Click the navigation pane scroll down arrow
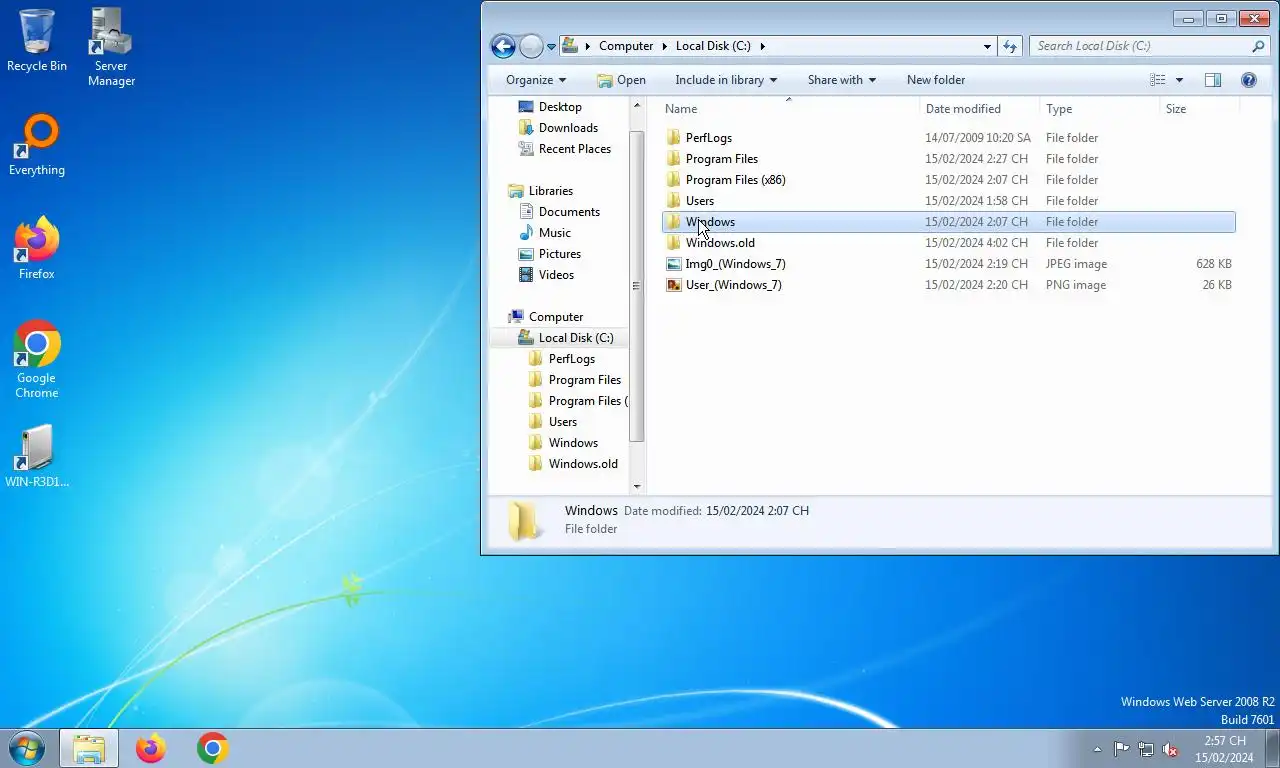 click(x=637, y=487)
